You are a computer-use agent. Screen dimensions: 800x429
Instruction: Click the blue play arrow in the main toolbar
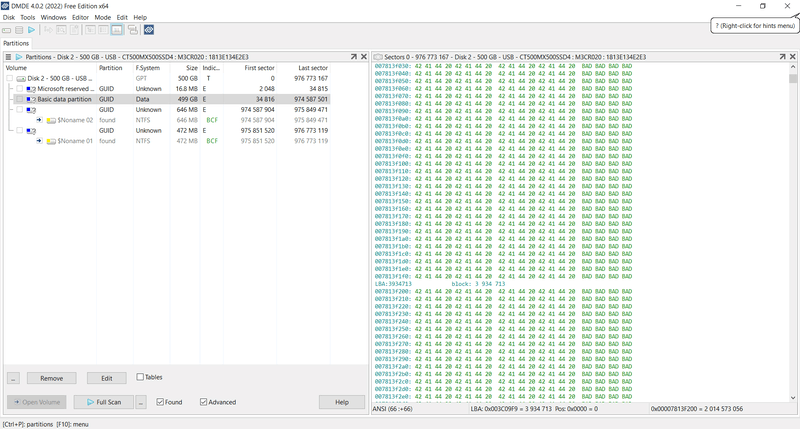pos(32,30)
